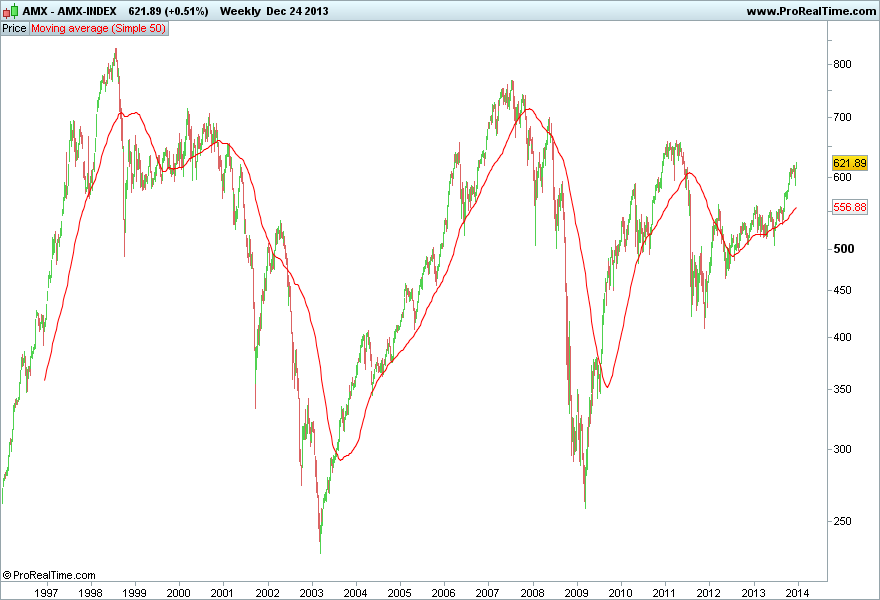Viewport: 880px width, 600px height.
Task: Click the 2011 year label on time axis
Action: (x=664, y=593)
